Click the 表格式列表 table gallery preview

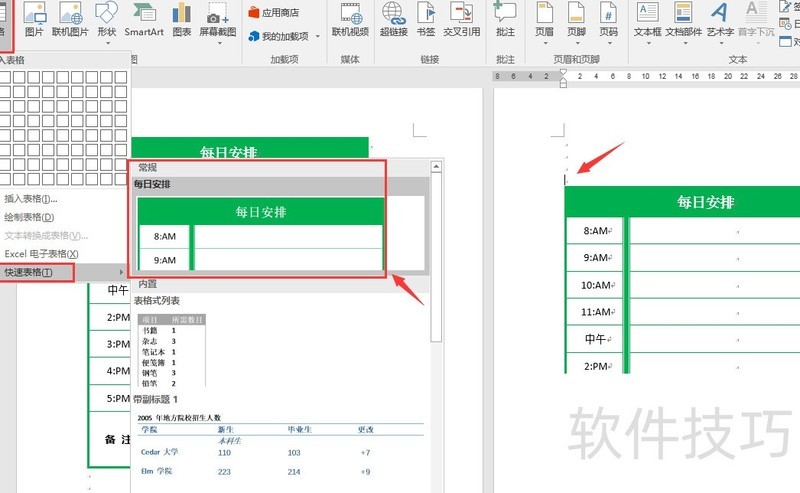(172, 350)
